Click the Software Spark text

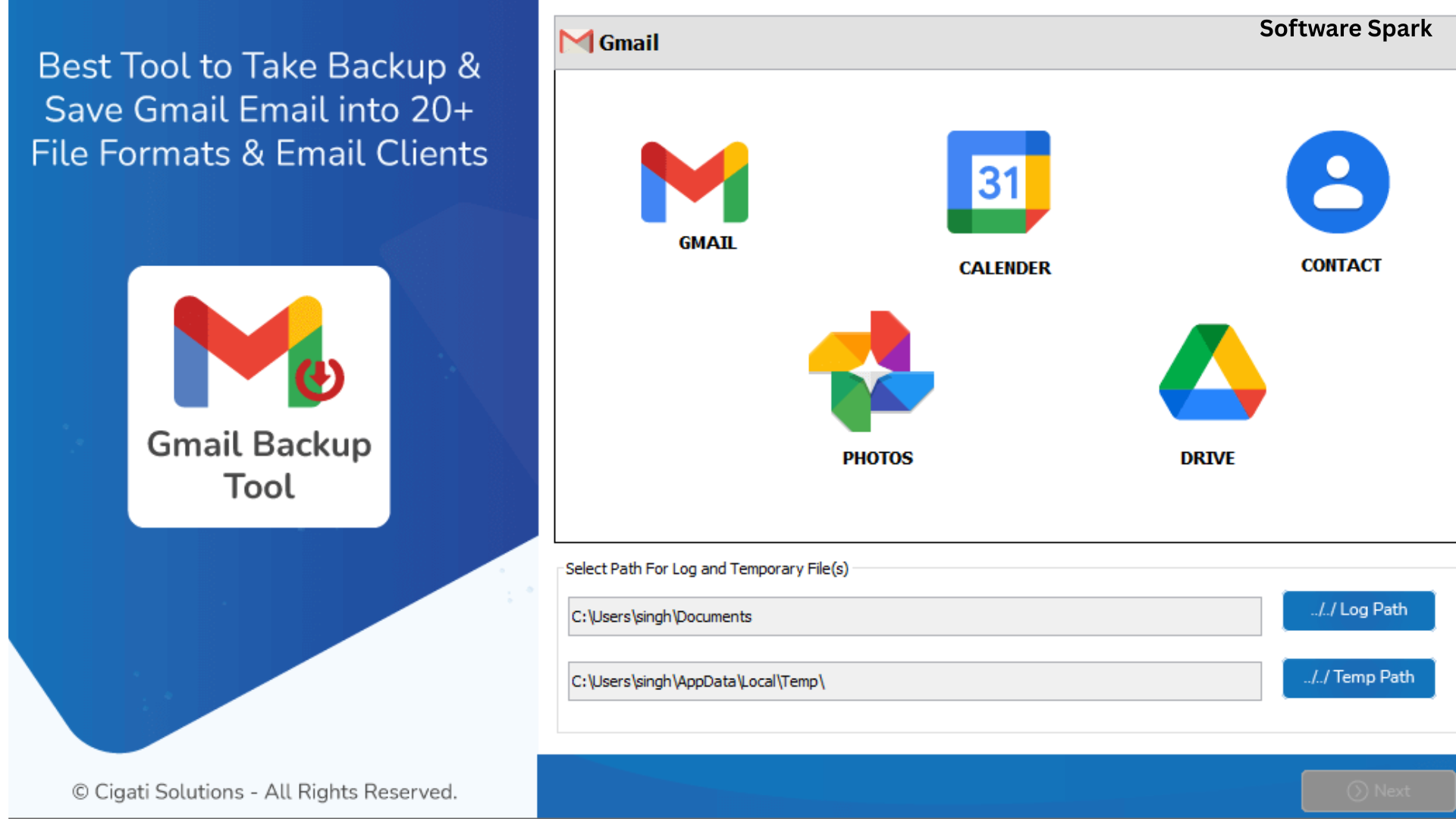click(1345, 29)
